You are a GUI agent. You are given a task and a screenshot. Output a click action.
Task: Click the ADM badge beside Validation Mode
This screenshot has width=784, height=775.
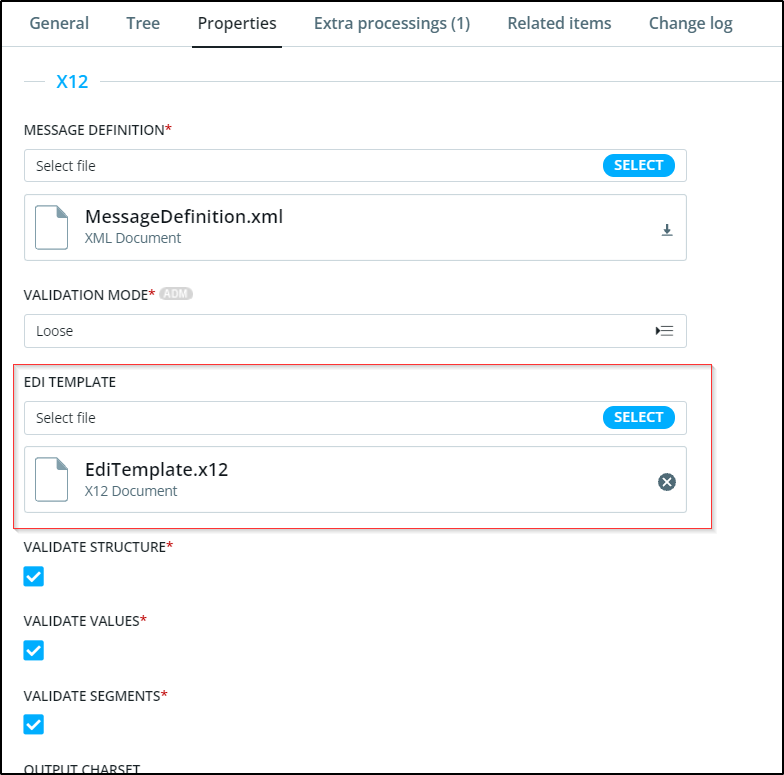pos(176,294)
